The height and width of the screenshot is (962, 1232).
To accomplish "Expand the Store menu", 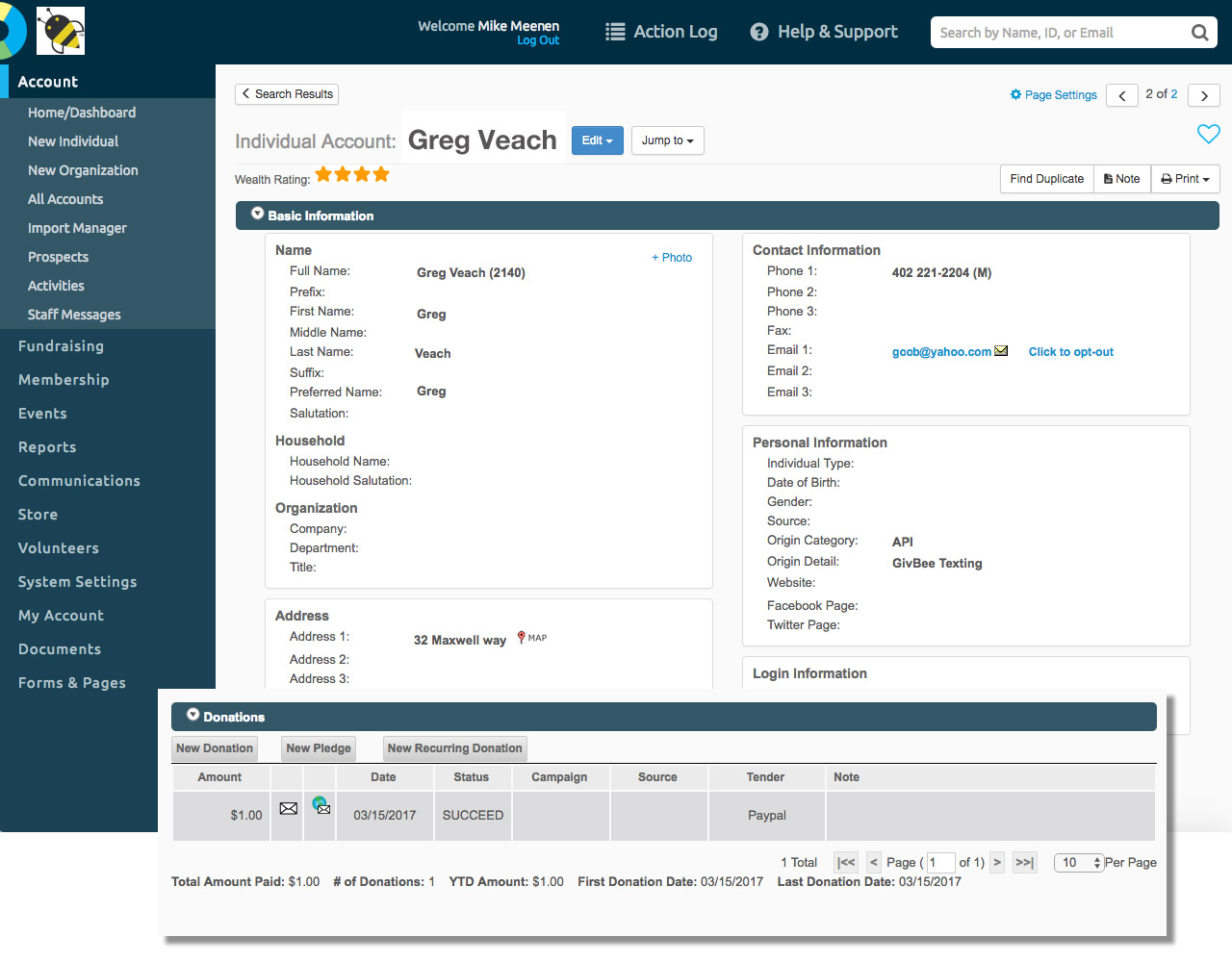I will 38,515.
